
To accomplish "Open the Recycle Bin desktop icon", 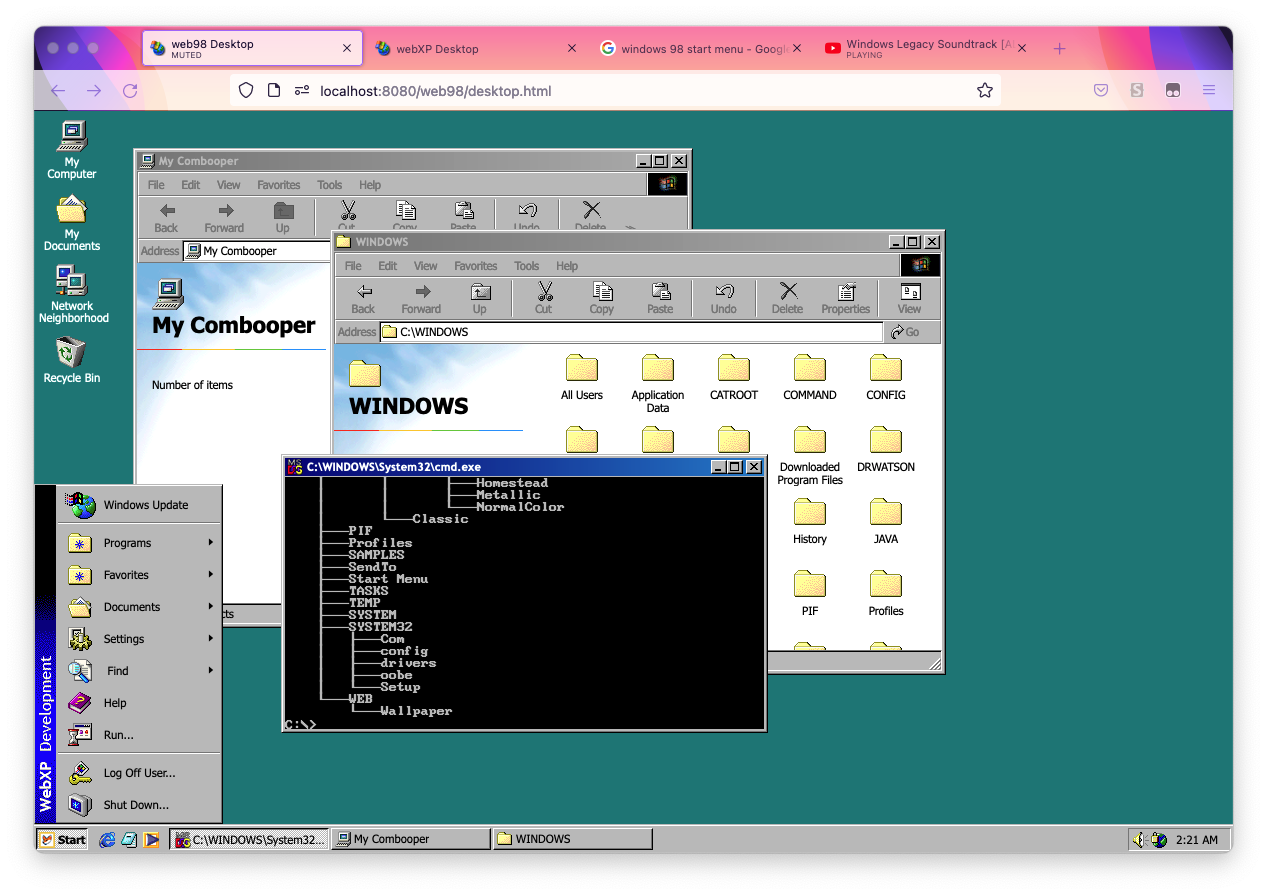I will (71, 355).
